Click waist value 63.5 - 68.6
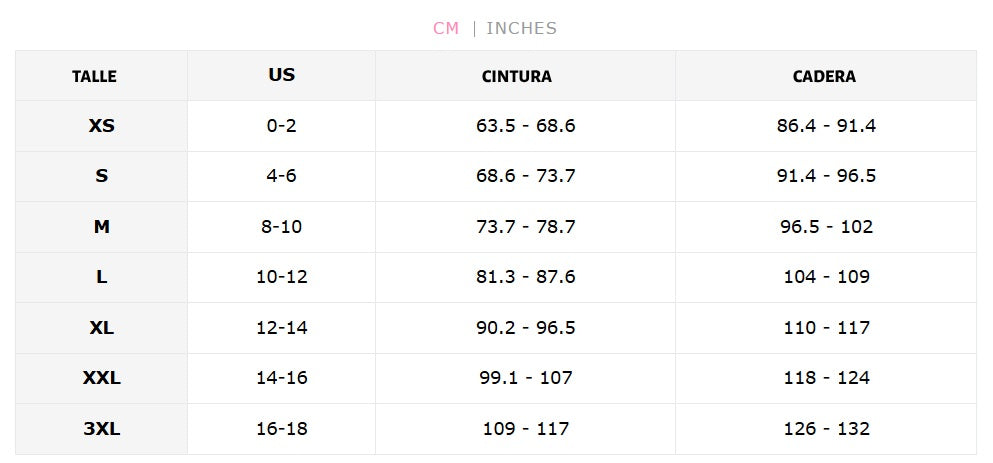 (525, 126)
